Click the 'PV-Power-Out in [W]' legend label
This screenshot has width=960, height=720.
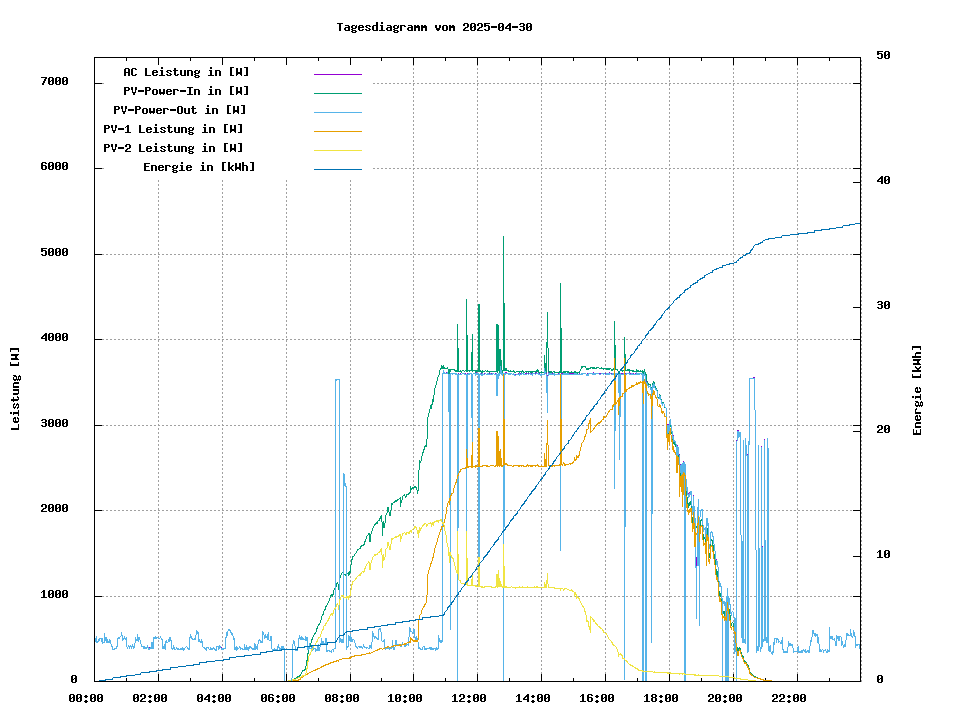179,110
